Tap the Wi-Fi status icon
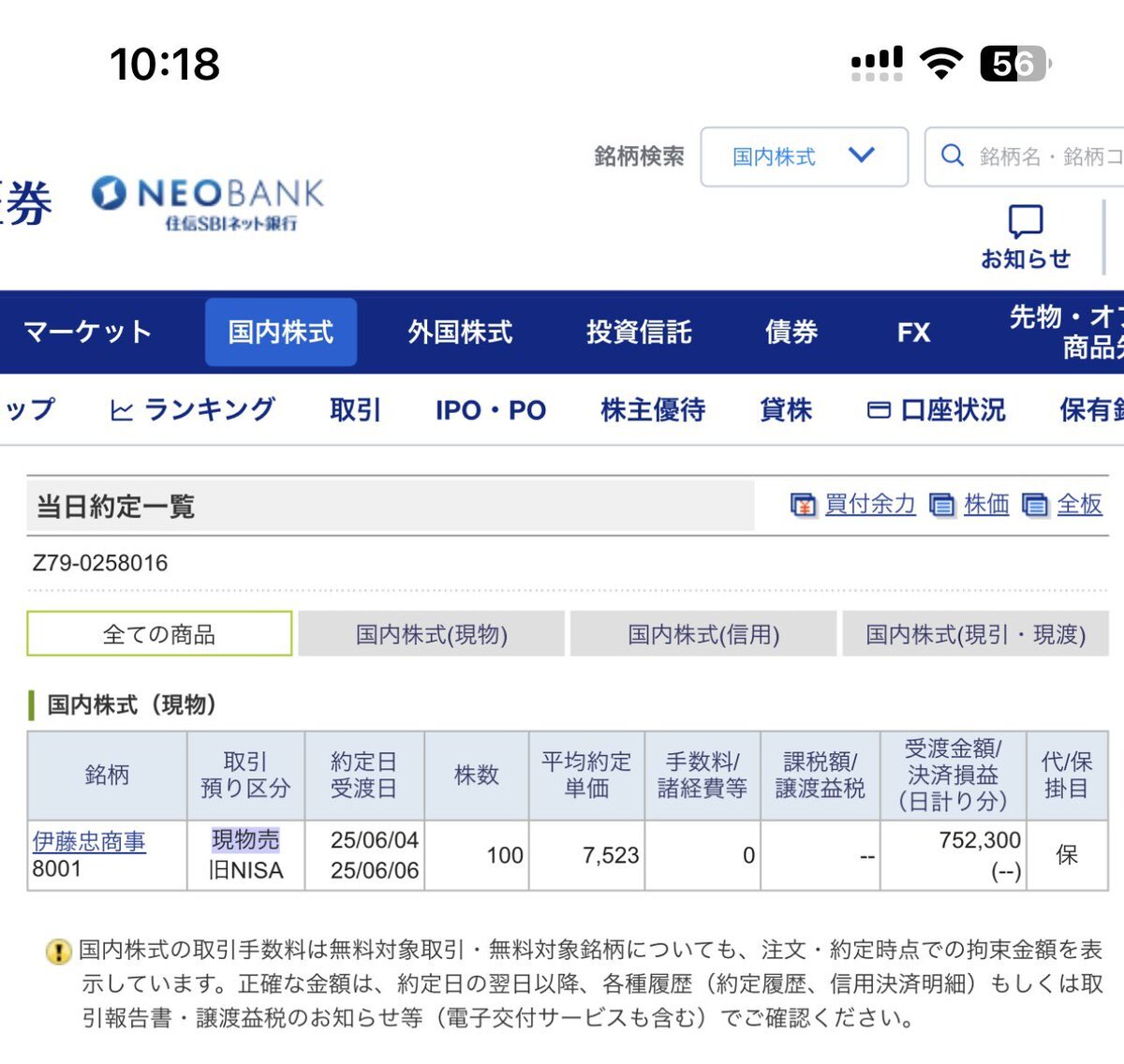 [941, 63]
